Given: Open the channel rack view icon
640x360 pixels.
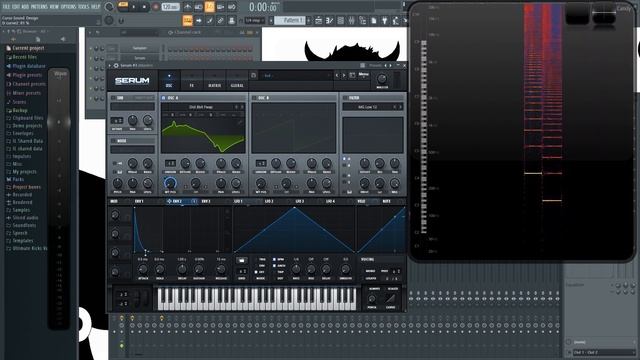Looking at the screenshot, I should coord(340,20).
